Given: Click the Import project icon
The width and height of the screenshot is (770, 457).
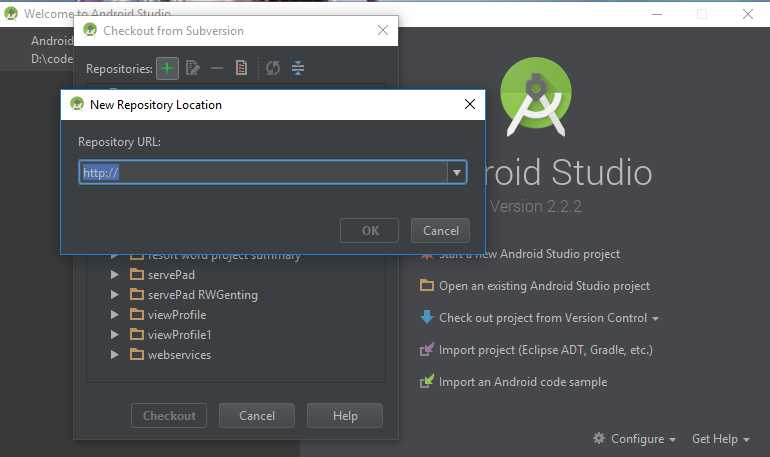Looking at the screenshot, I should (427, 349).
